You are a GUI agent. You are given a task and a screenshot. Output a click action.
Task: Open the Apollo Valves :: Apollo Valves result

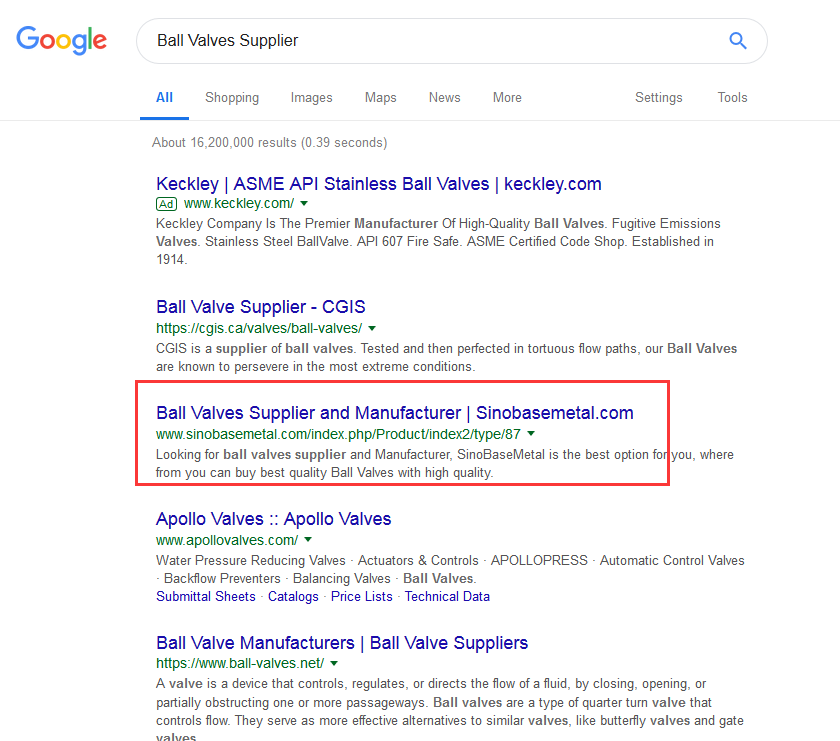(273, 519)
